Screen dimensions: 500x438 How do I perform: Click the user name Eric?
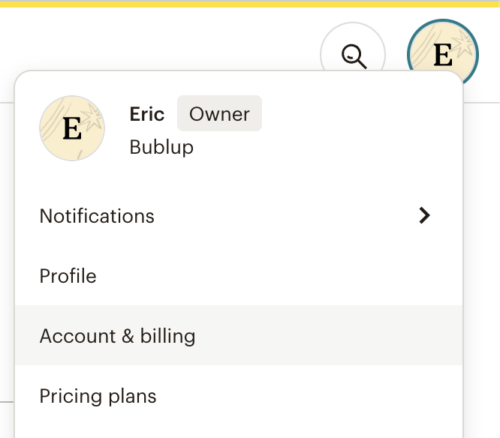147,114
